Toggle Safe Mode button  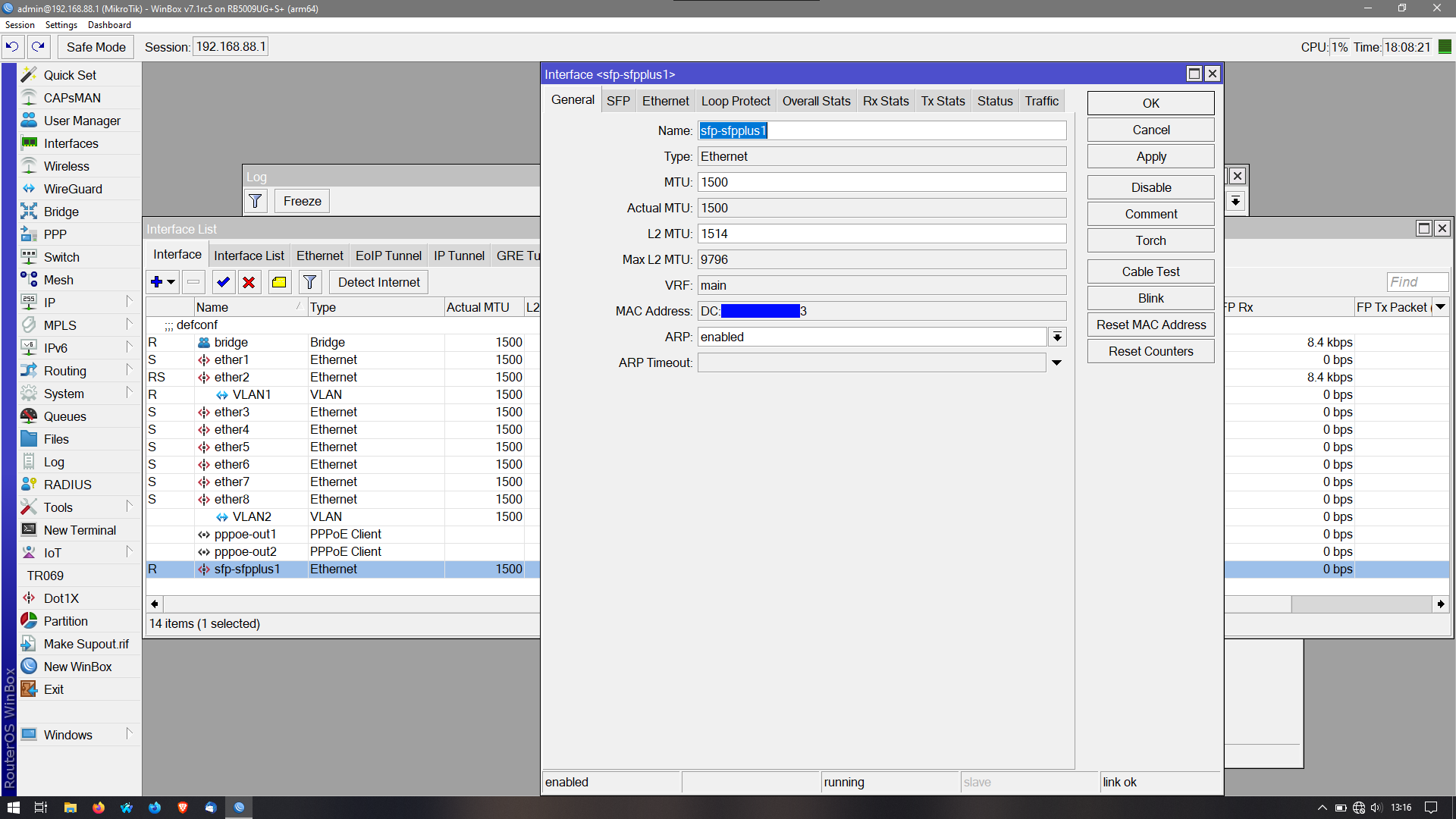(96, 47)
